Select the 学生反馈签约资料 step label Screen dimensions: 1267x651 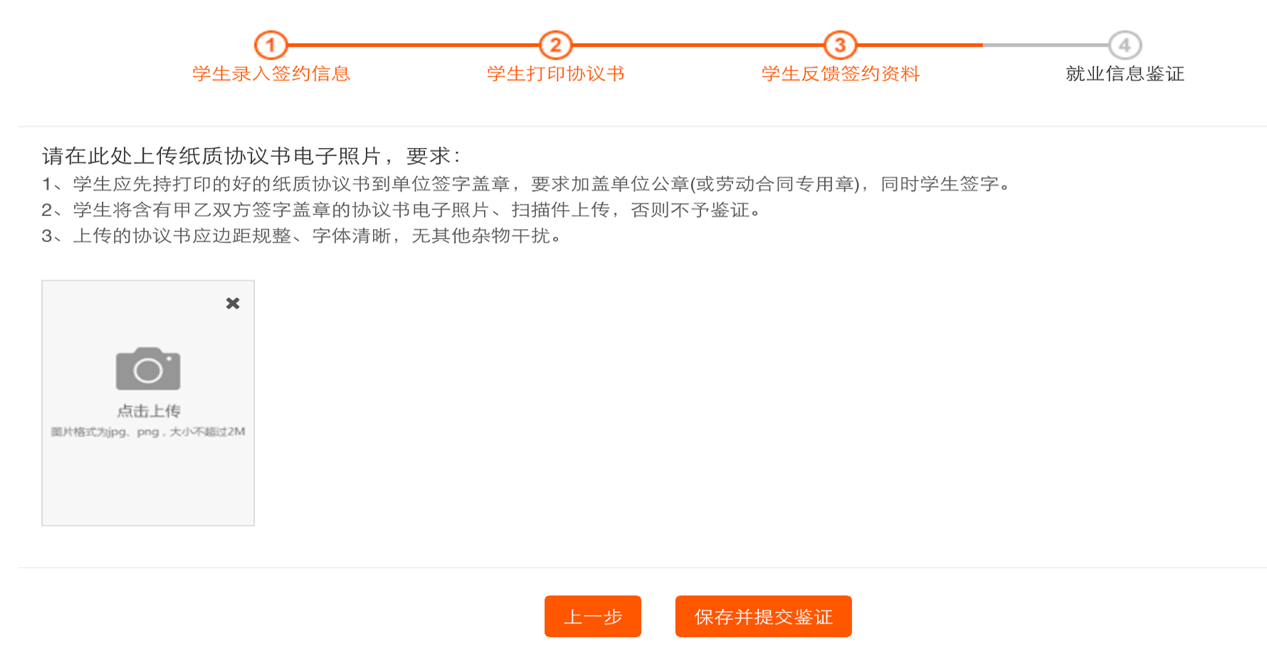(840, 74)
